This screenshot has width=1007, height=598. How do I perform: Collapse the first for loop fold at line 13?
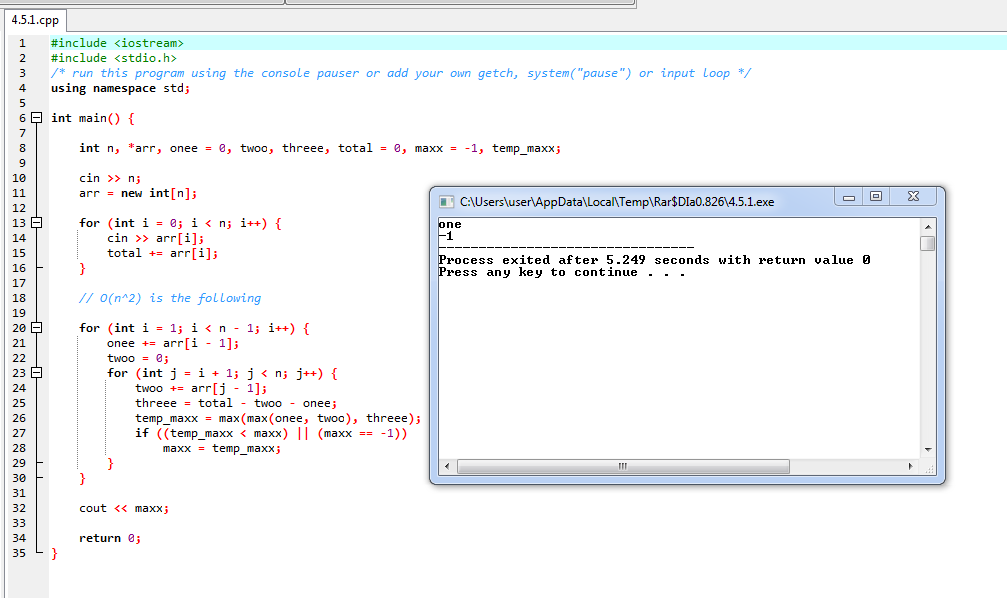point(37,223)
